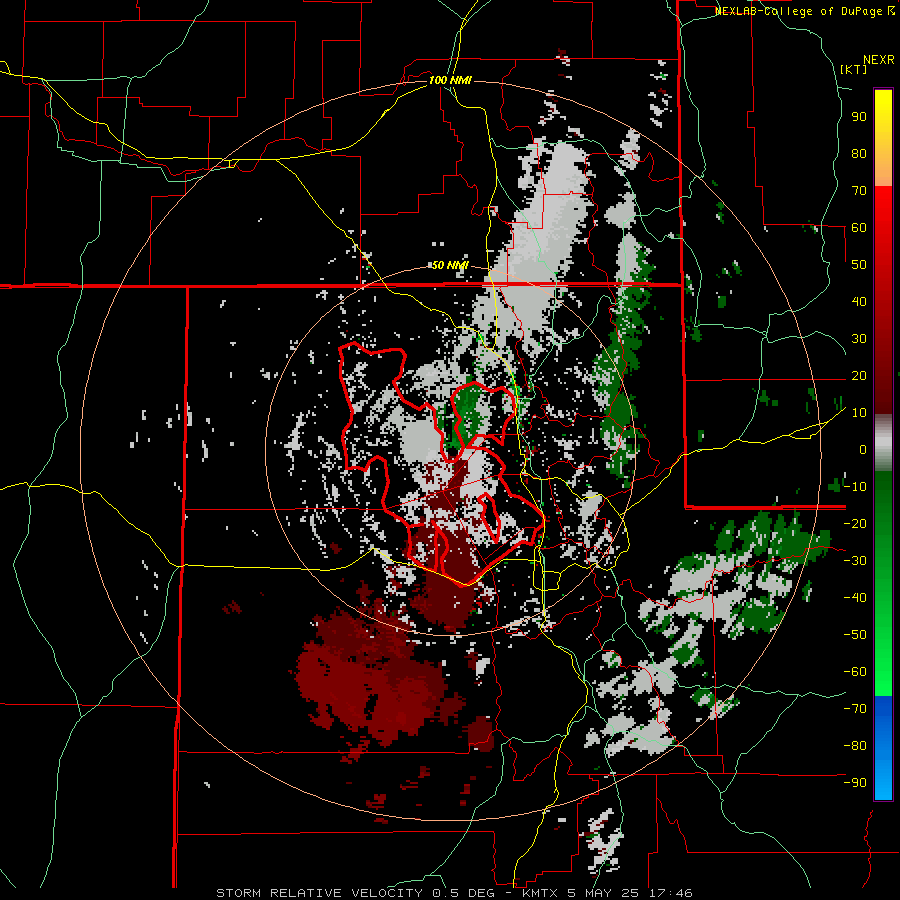
Task: Select the 20 value on the velocity scale
Action: [x=859, y=375]
